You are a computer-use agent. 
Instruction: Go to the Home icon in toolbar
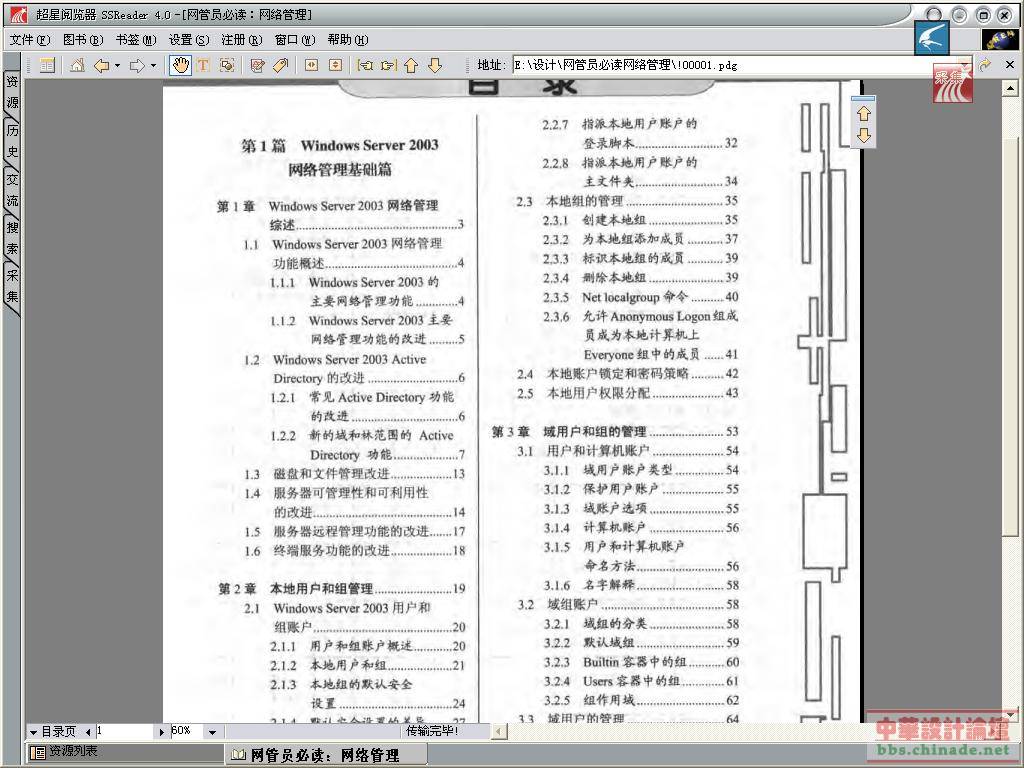77,65
